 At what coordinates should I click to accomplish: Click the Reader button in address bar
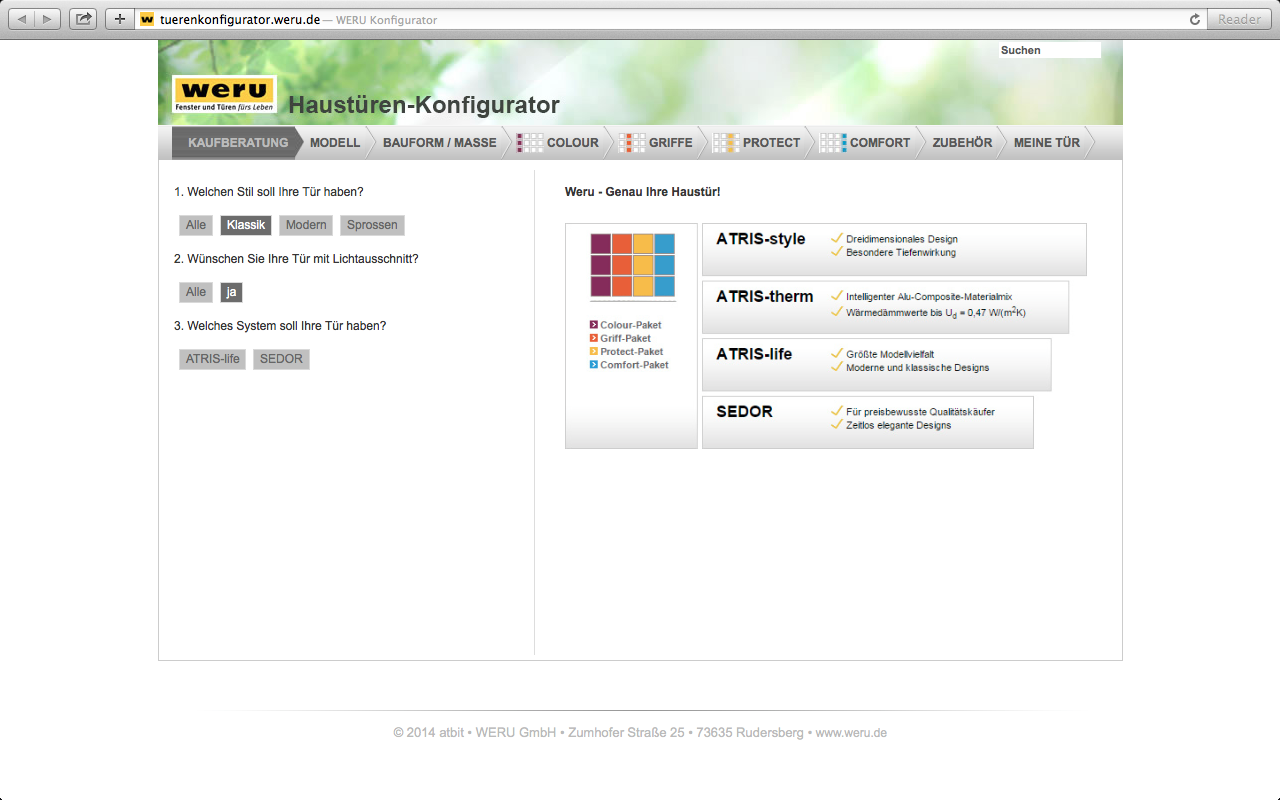click(x=1239, y=19)
